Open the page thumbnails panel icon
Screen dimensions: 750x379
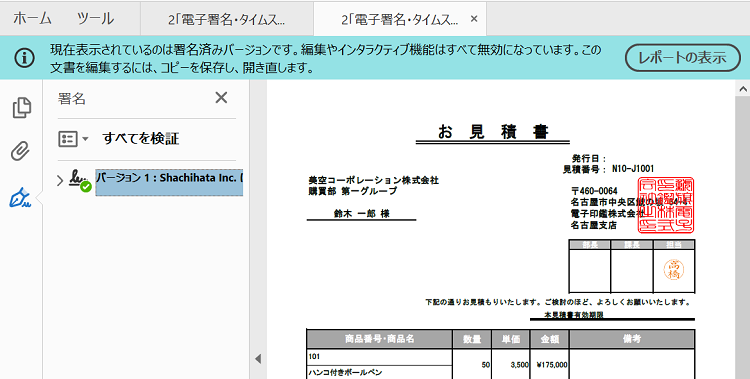(x=22, y=107)
